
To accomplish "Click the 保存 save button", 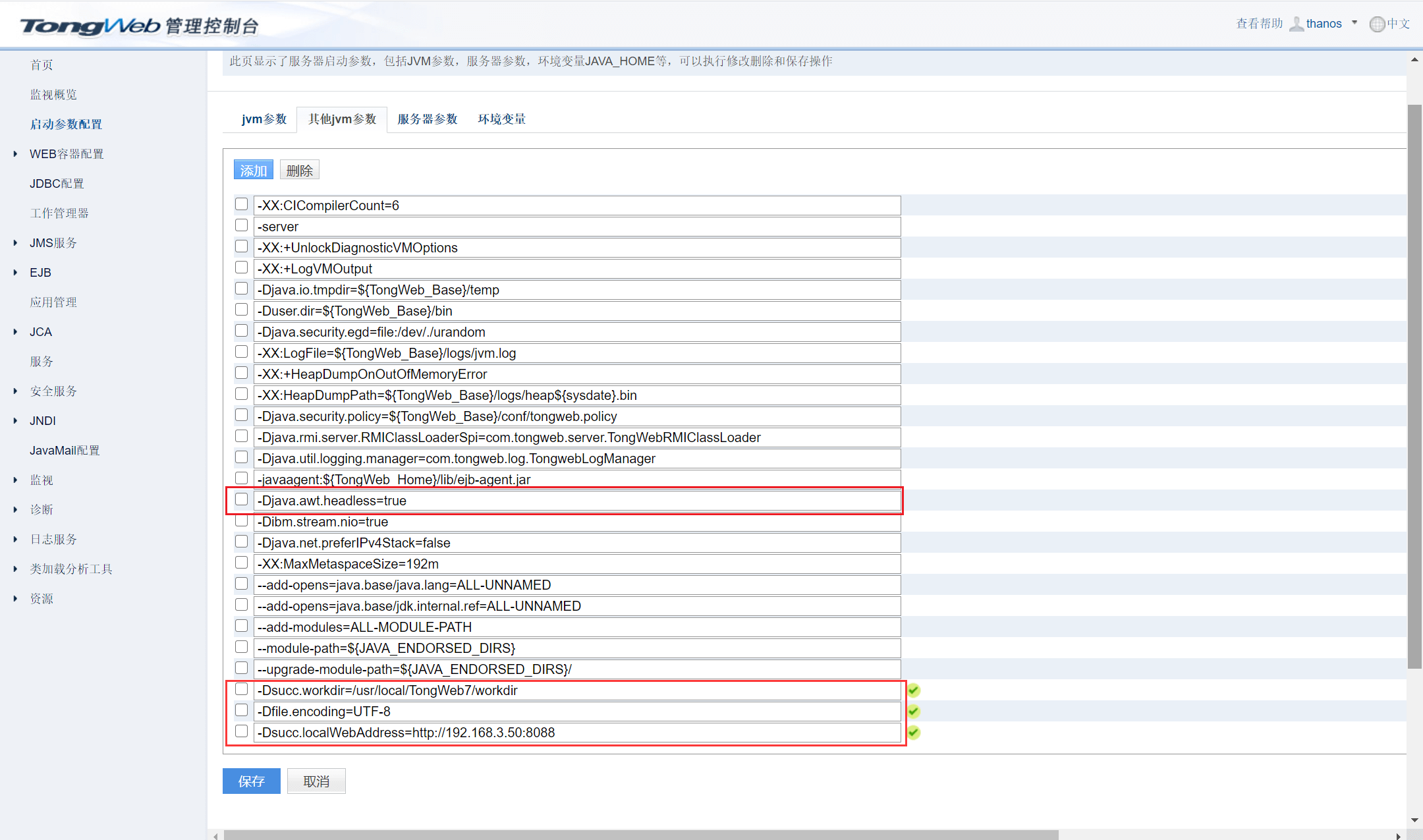I will tap(251, 781).
